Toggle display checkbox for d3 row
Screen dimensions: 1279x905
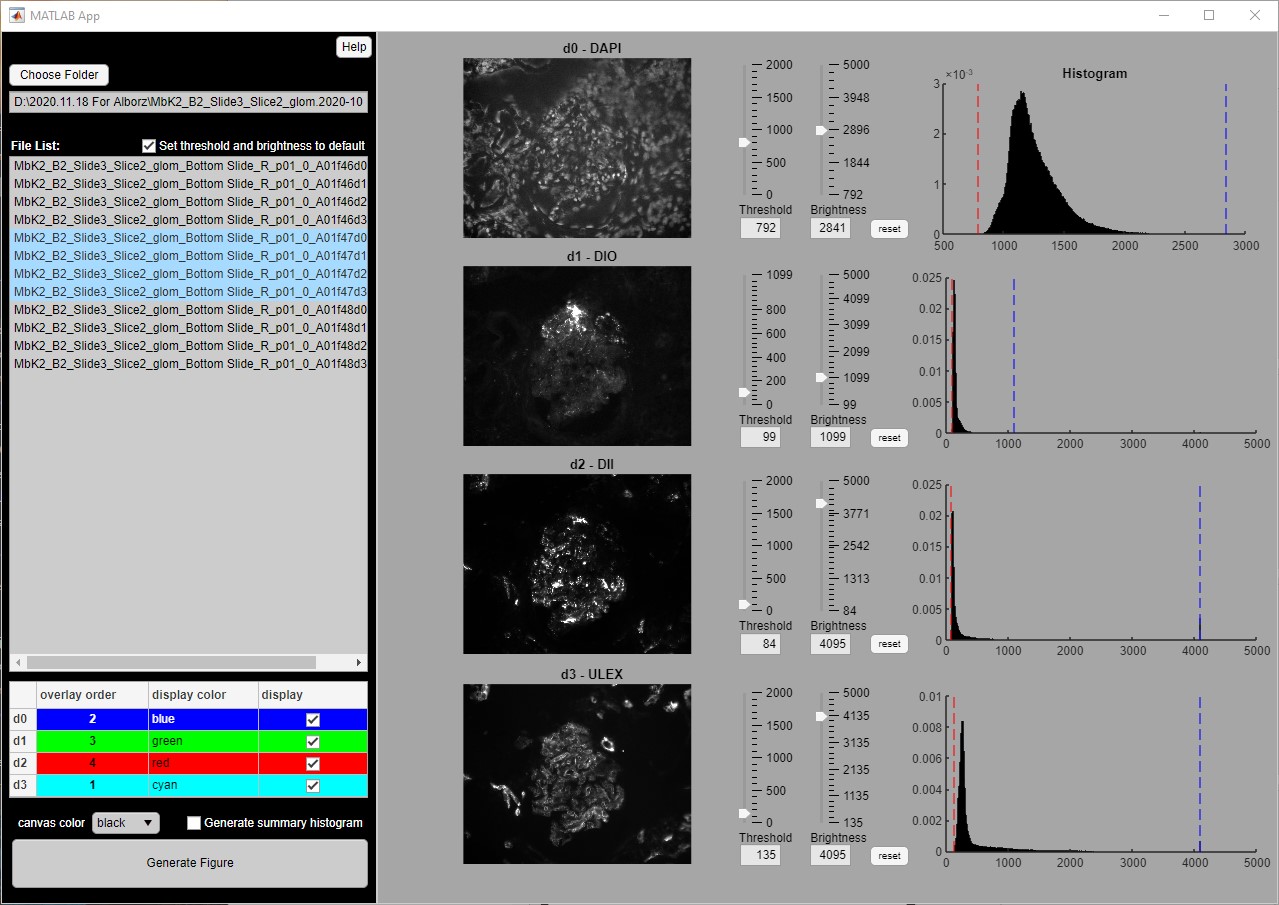click(313, 786)
